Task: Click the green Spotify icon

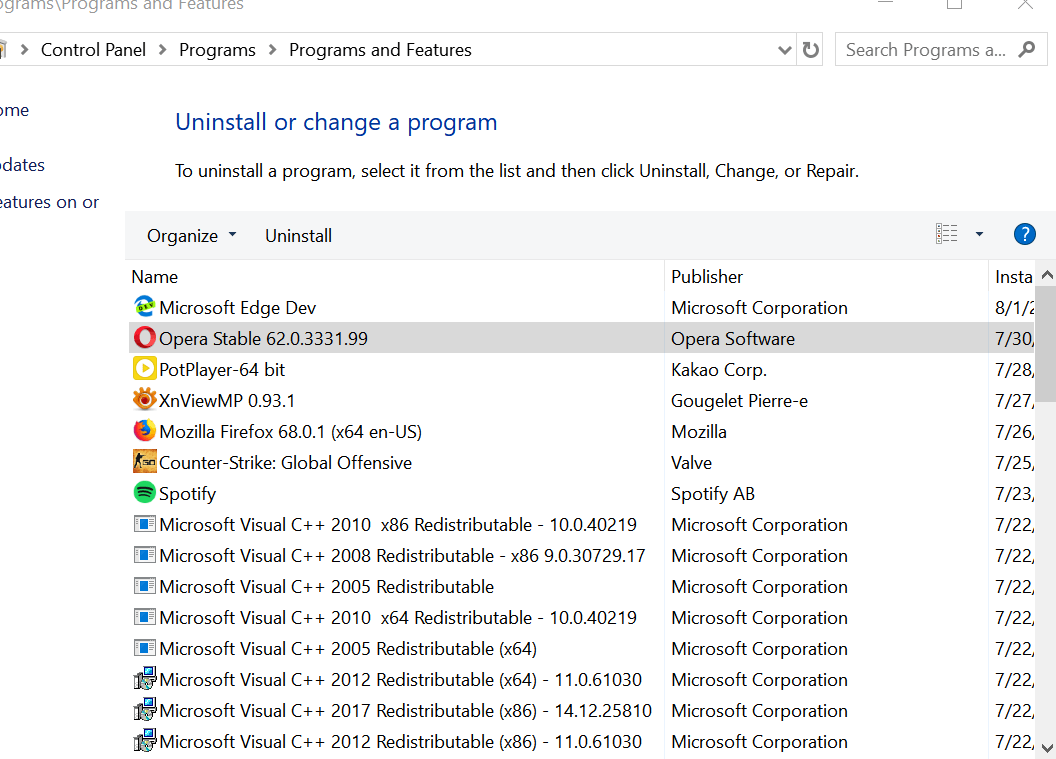Action: (144, 492)
